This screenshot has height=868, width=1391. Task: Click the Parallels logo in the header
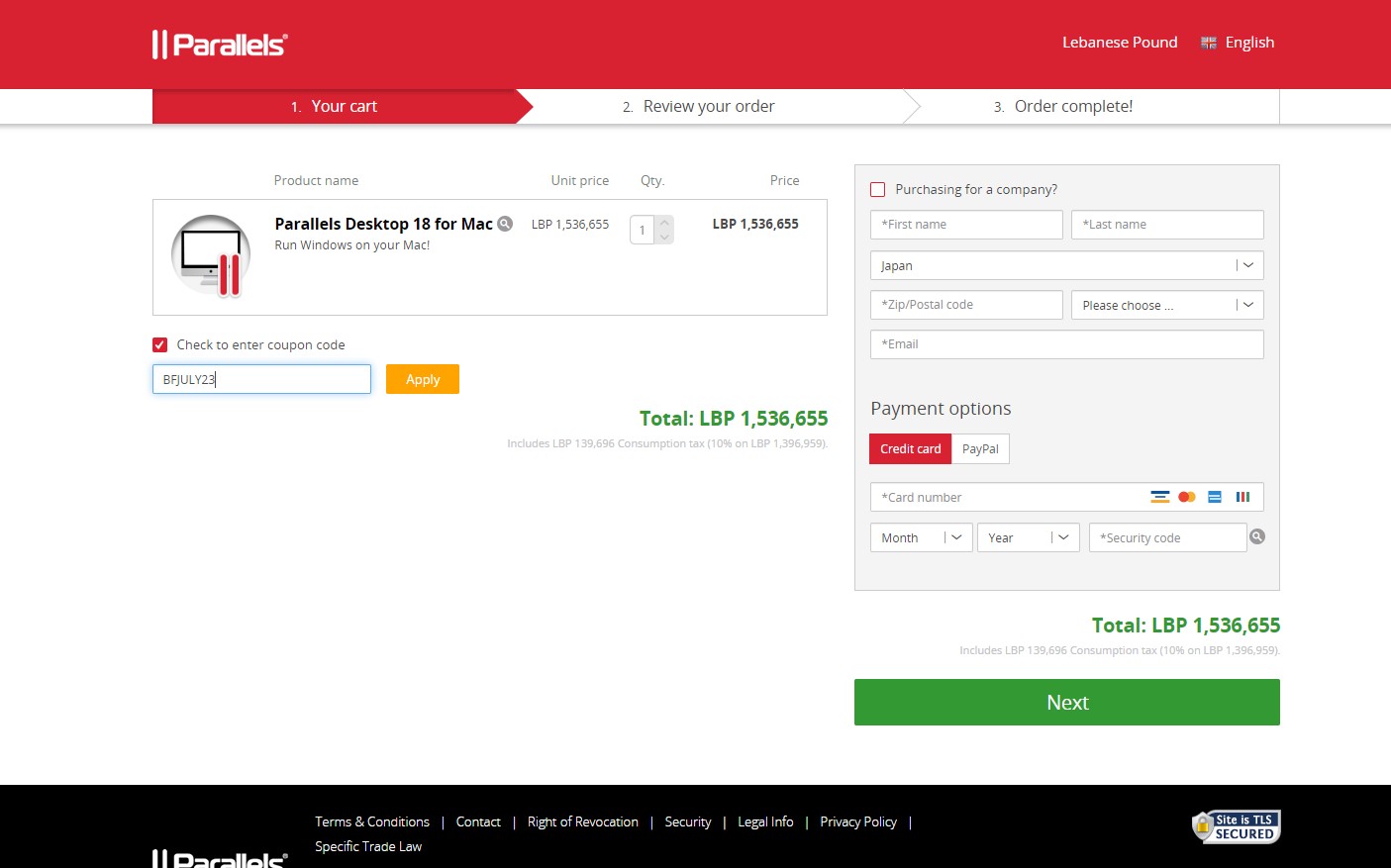[x=220, y=45]
